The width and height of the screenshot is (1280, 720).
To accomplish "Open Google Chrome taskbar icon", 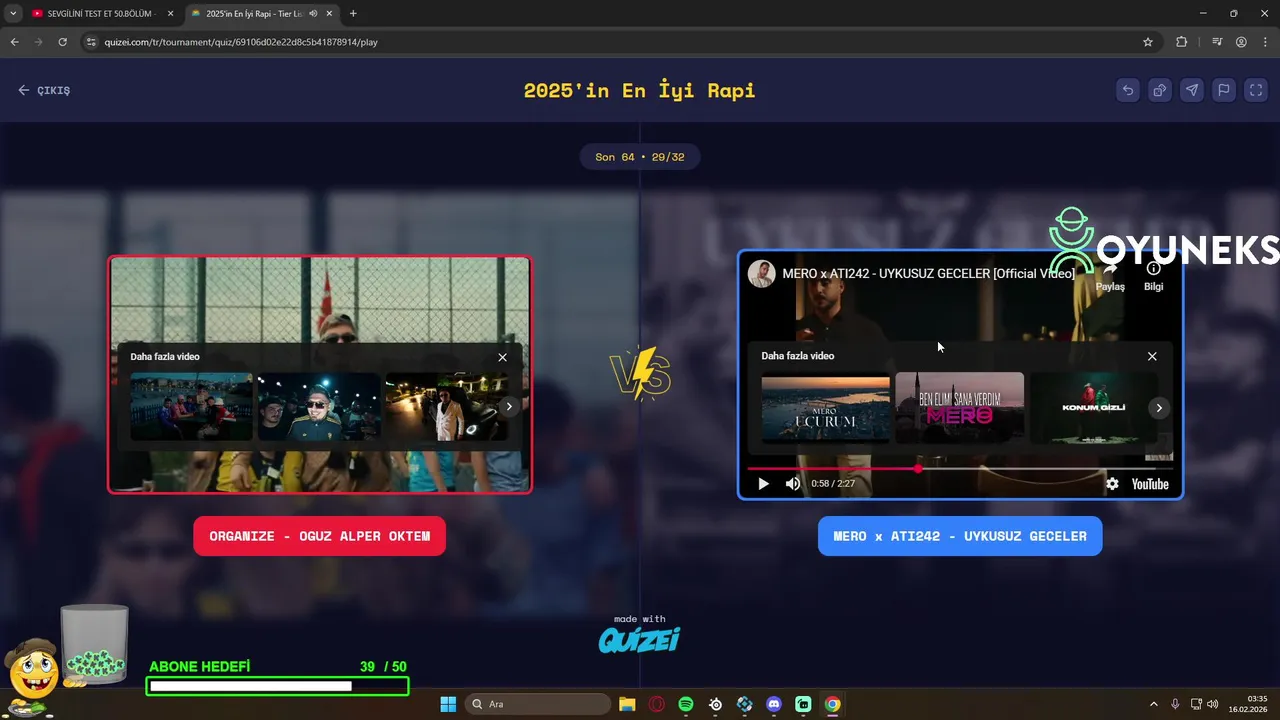I will tap(832, 704).
